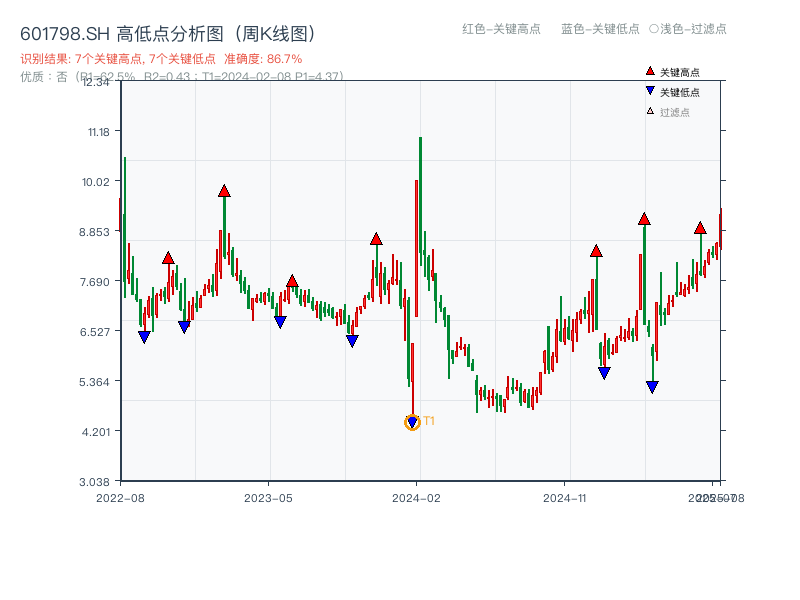
Task: Select the leftmost red key-high triangle on the chart
Action: click(x=167, y=257)
